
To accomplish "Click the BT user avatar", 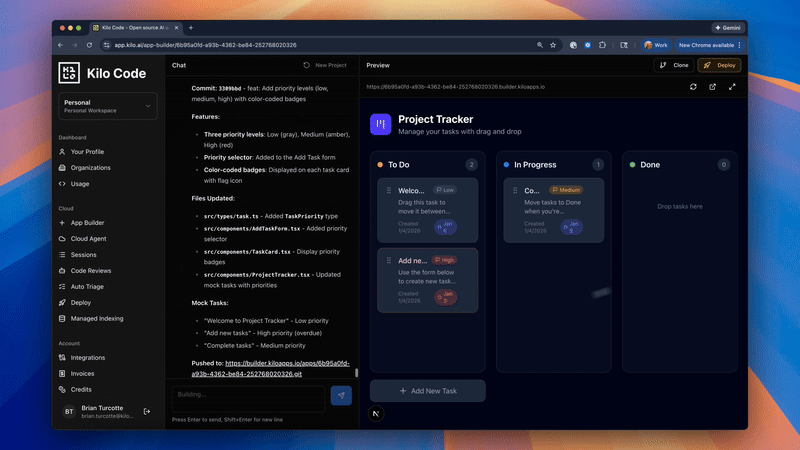I will point(69,411).
